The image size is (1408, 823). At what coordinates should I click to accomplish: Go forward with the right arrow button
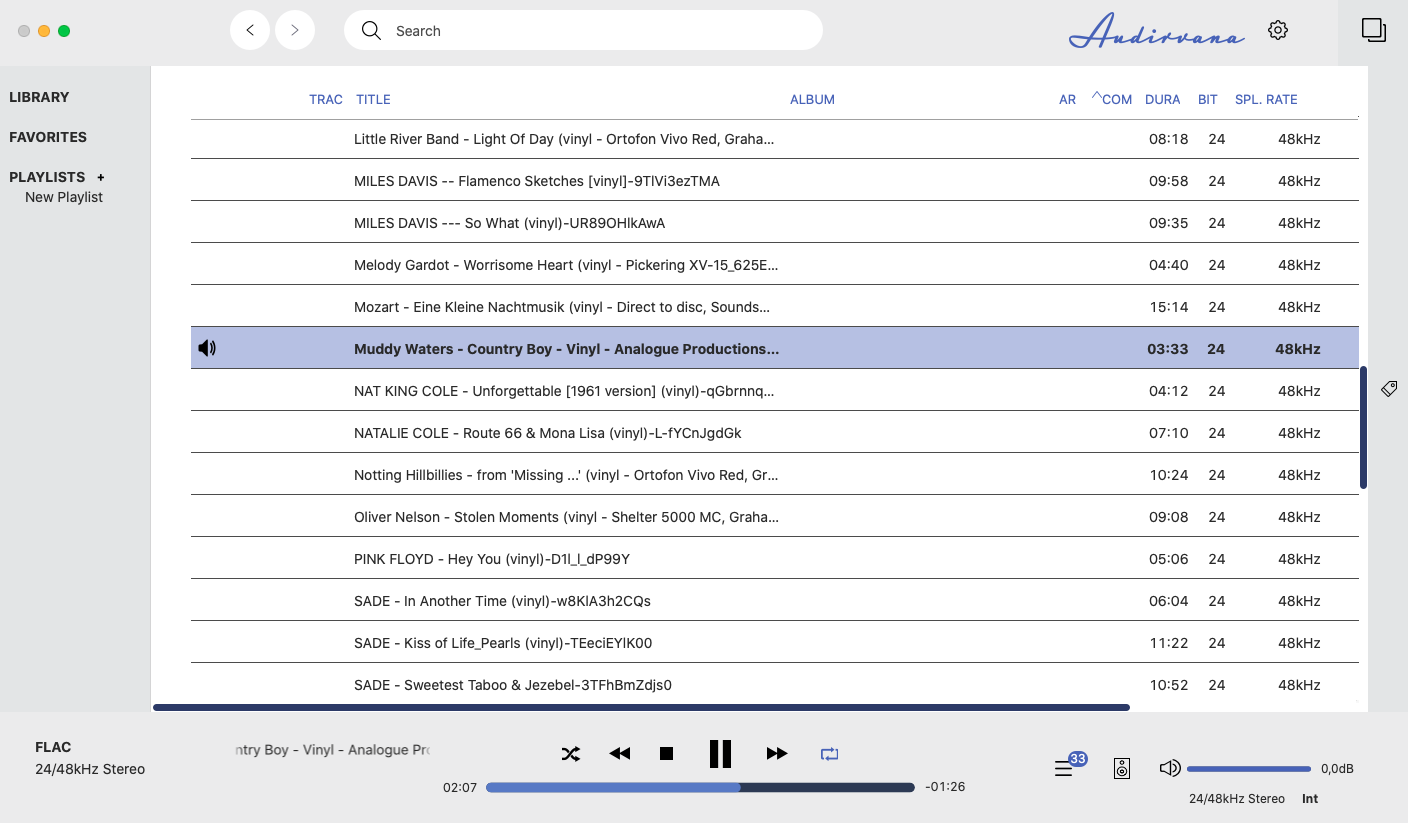coord(295,30)
